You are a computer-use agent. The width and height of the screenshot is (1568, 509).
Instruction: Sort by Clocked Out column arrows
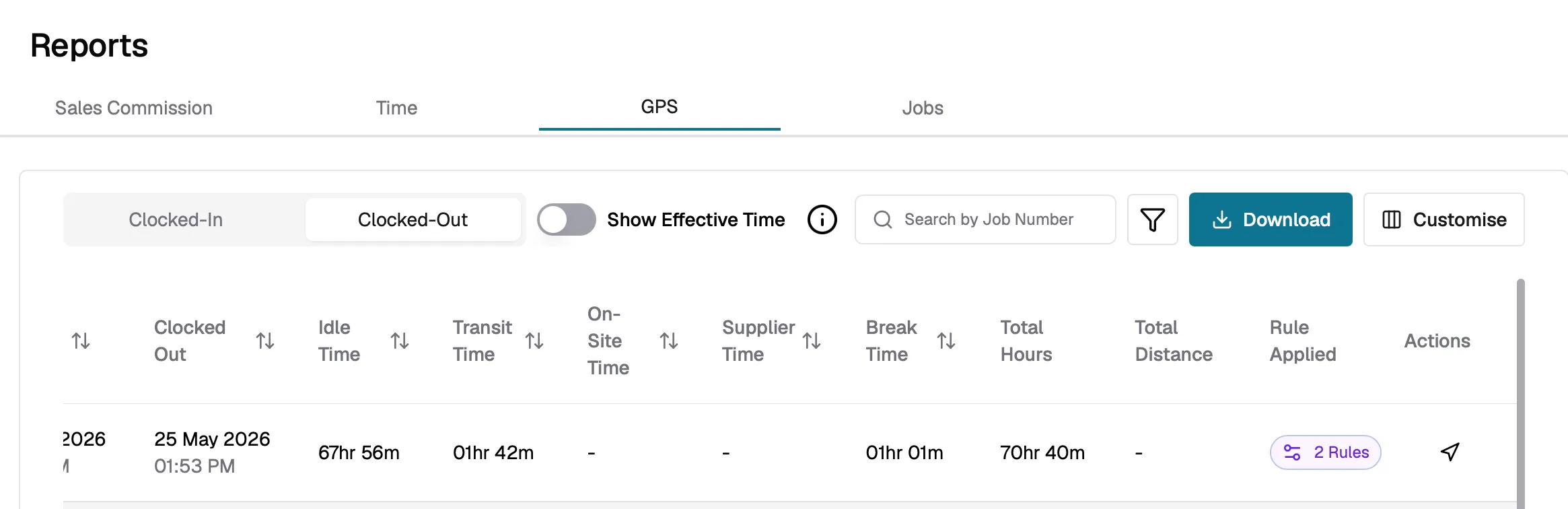coord(265,341)
